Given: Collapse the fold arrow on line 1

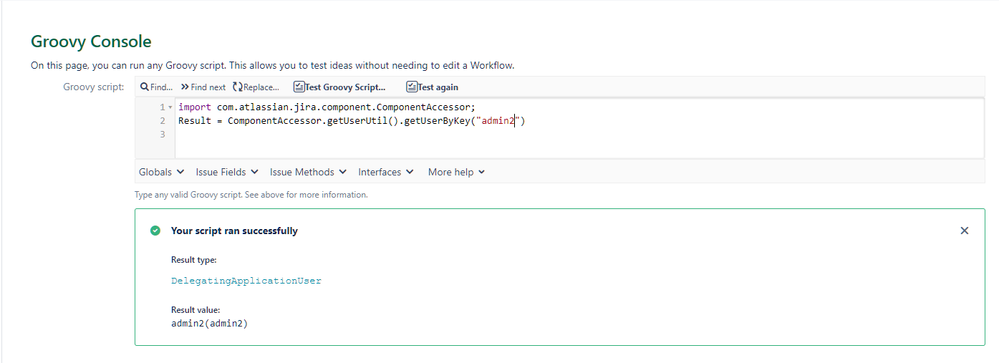Looking at the screenshot, I should [x=170, y=108].
